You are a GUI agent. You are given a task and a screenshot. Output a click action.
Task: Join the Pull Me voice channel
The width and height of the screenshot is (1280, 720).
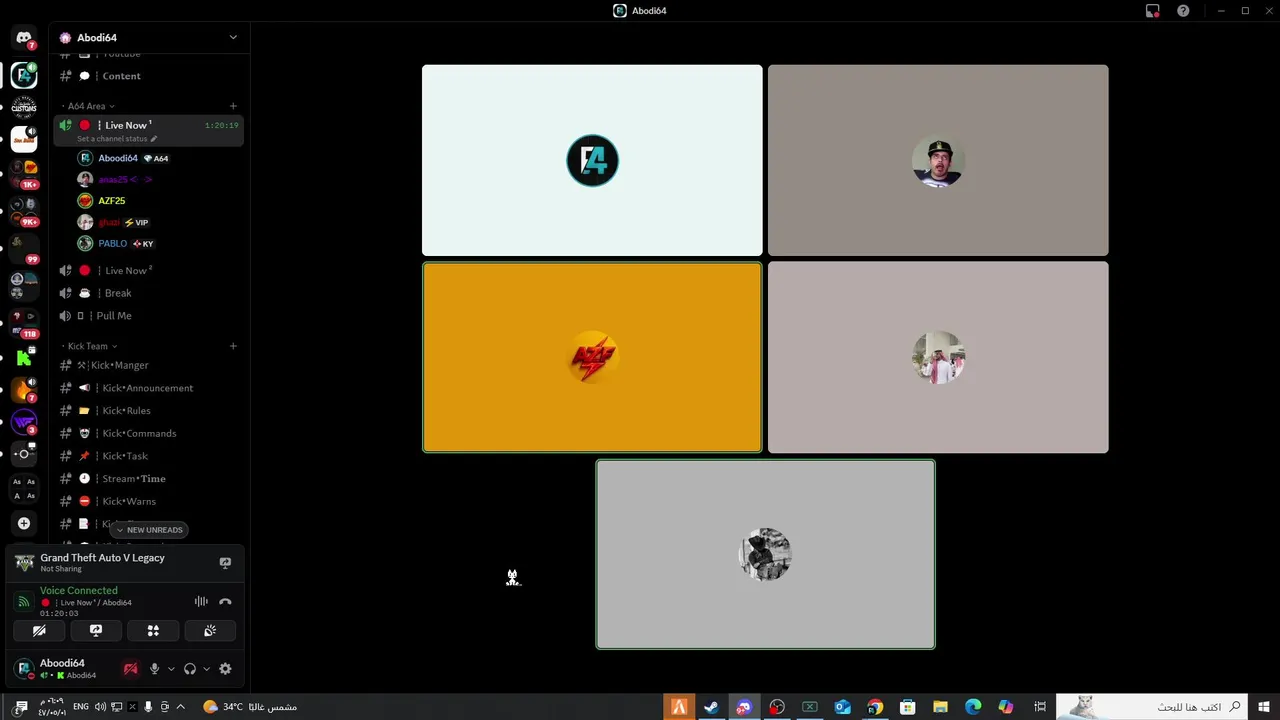click(149, 316)
